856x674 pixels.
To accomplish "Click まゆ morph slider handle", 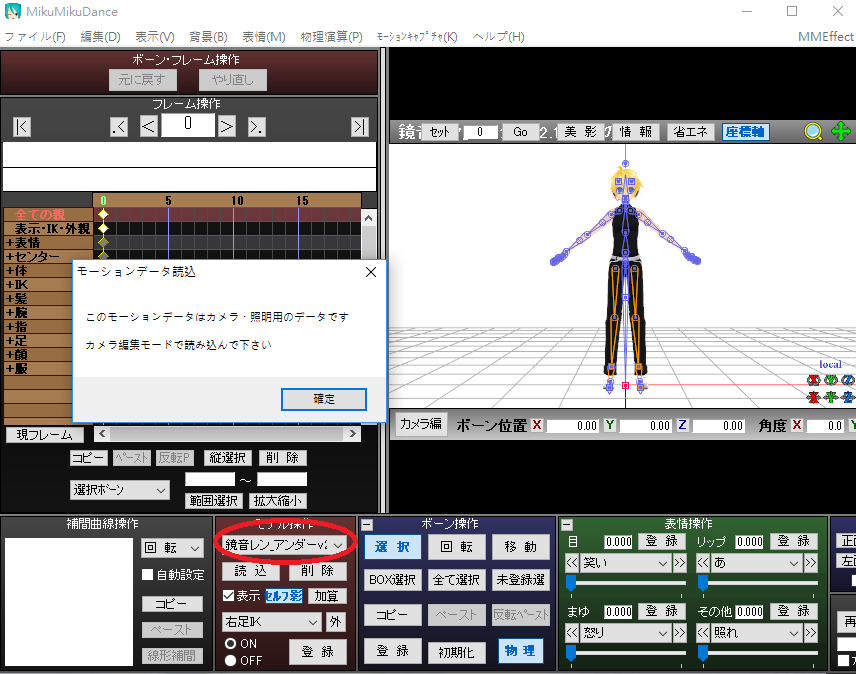I will (x=571, y=653).
